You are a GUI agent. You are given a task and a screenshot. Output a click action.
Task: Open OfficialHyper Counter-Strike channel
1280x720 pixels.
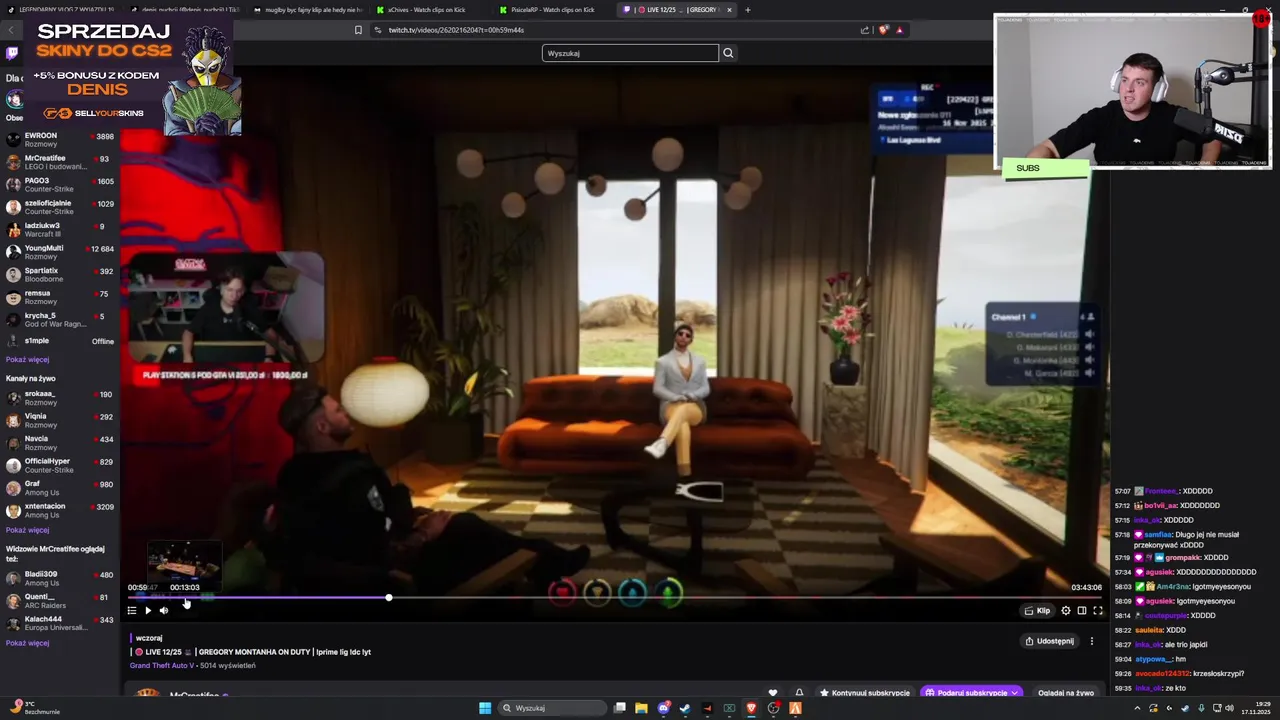pyautogui.click(x=60, y=465)
